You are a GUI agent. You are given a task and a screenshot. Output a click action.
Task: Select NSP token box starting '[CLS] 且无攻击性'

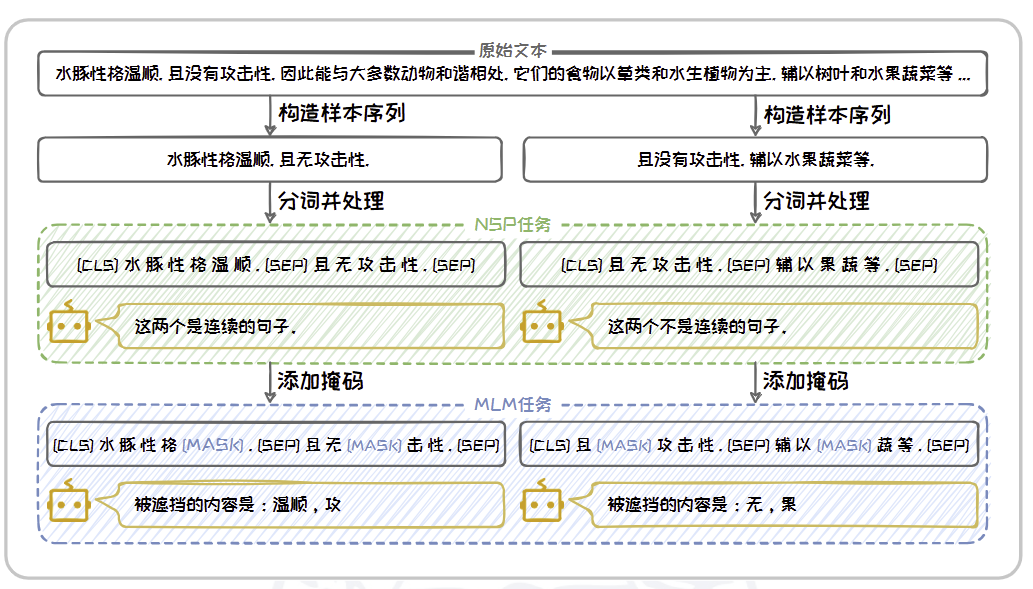coord(748,265)
